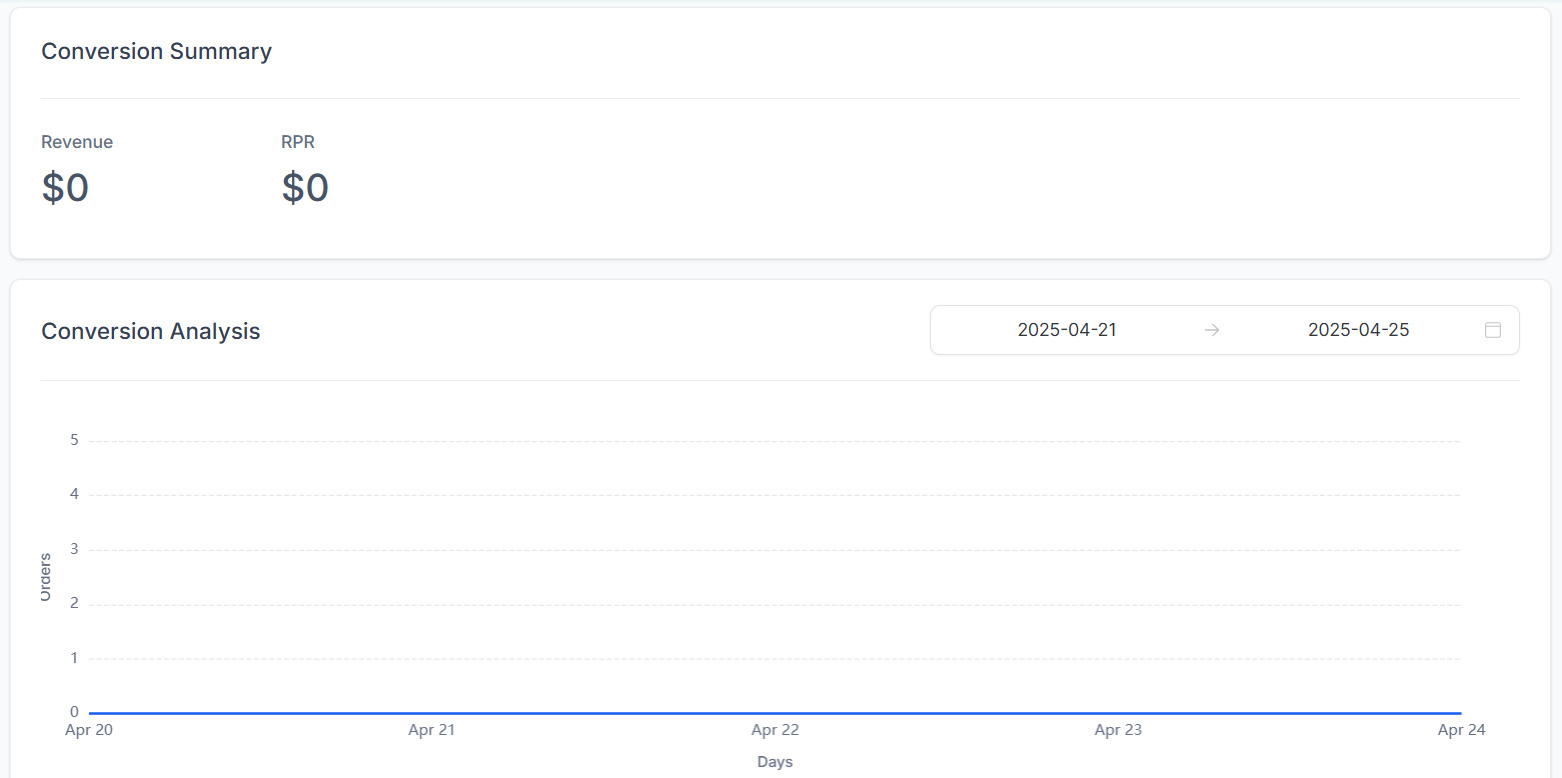Image resolution: width=1562 pixels, height=778 pixels.
Task: Select the end date field 2025-04-25
Action: pyautogui.click(x=1358, y=330)
